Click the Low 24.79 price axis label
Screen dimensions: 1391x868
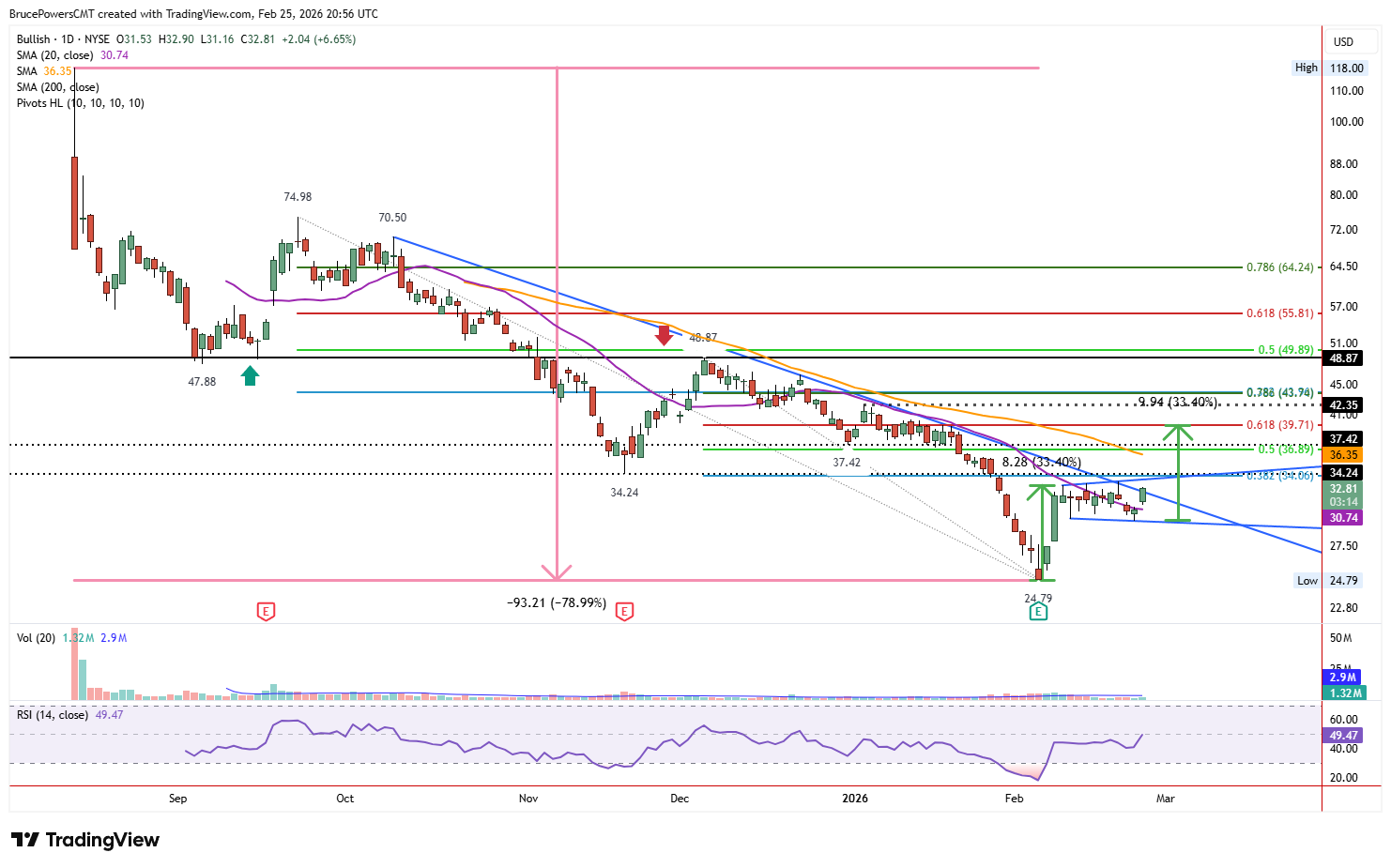coord(1332,581)
